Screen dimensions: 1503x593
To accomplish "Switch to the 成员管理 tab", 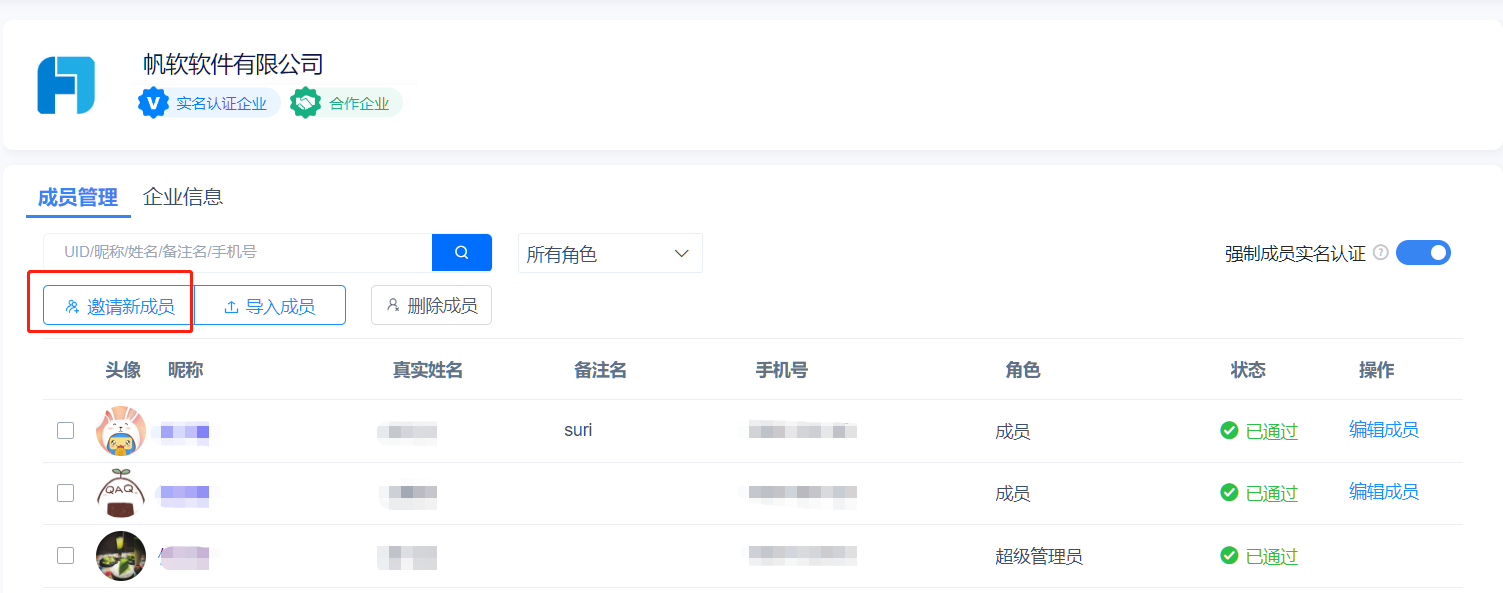I will pos(78,198).
